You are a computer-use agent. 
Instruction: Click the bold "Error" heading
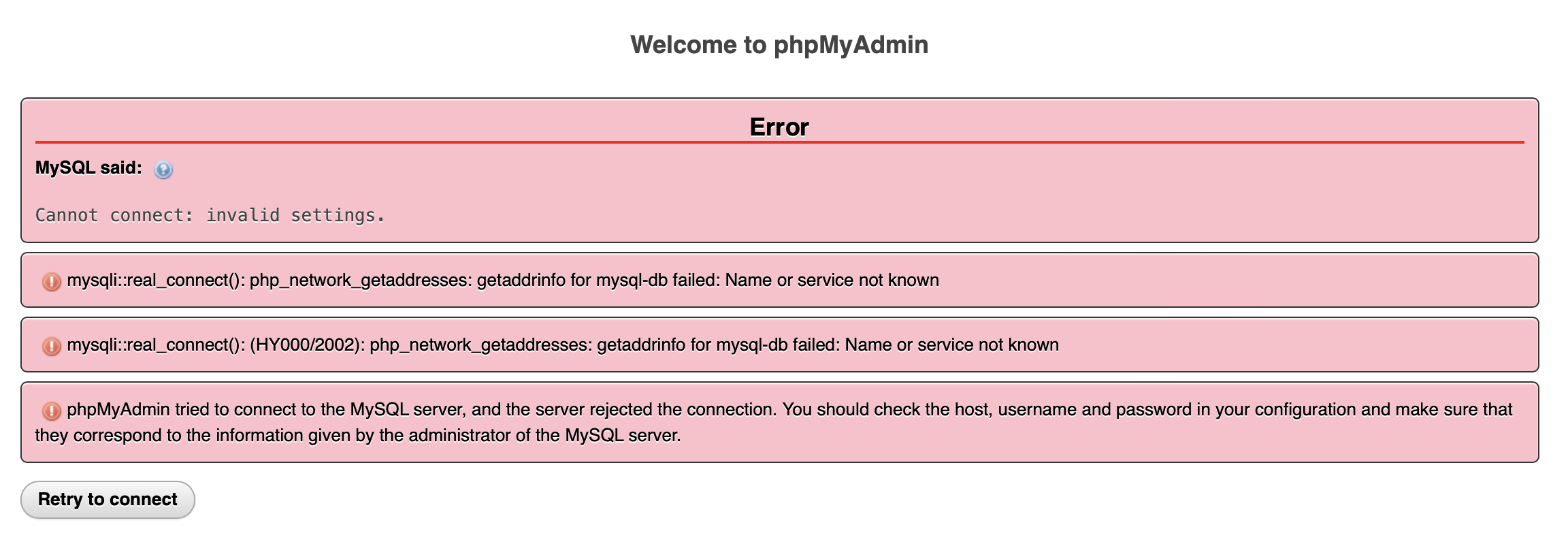[x=779, y=127]
